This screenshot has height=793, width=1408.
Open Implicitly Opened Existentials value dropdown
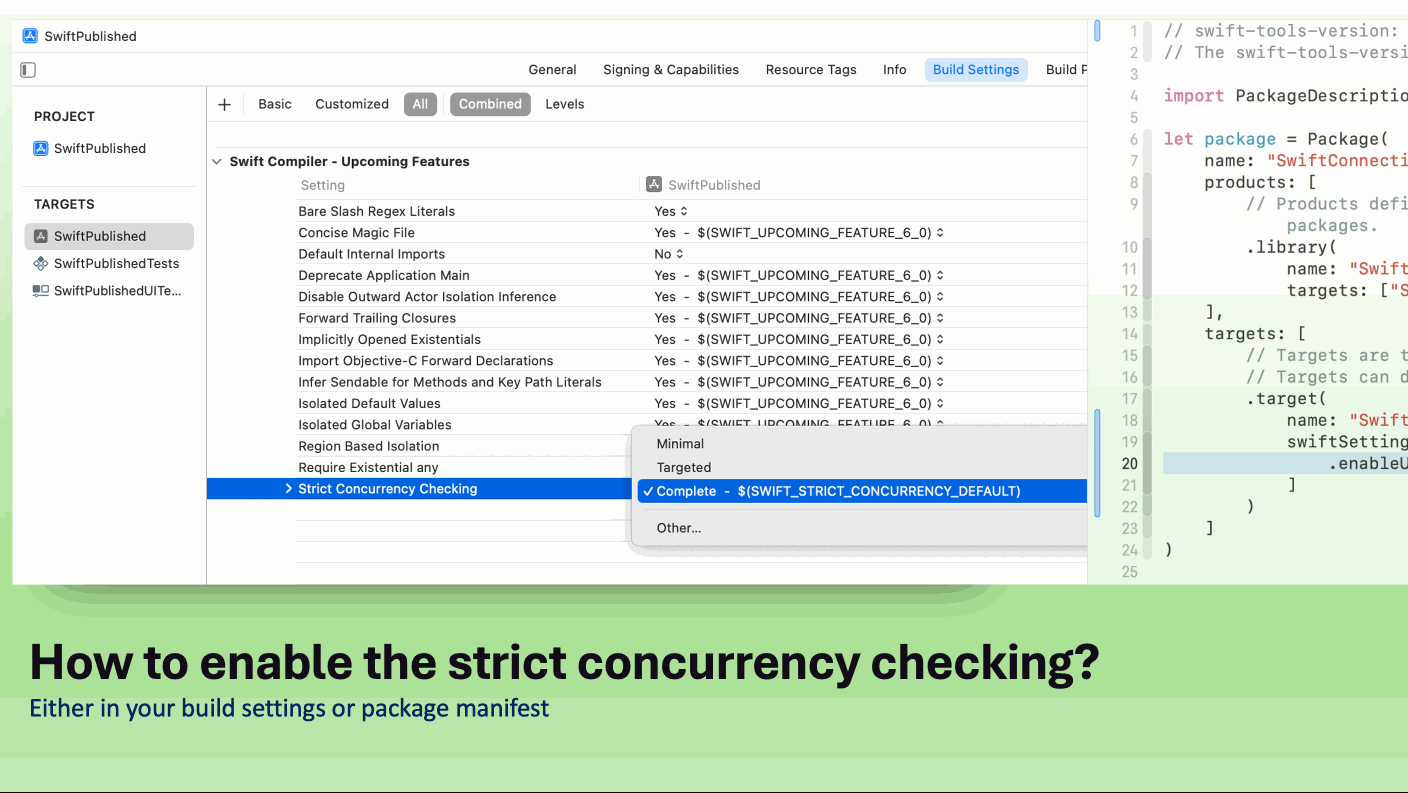(799, 339)
